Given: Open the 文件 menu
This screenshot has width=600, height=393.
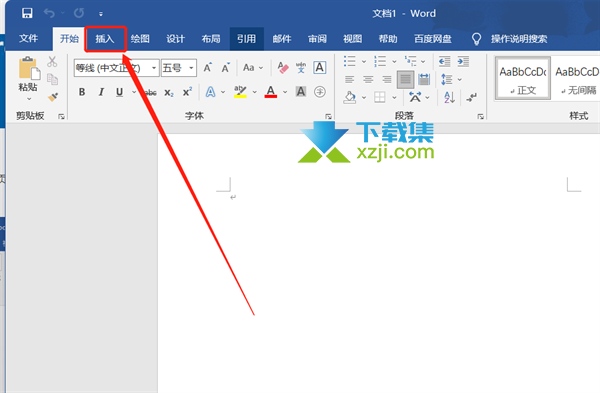Looking at the screenshot, I should [x=29, y=39].
